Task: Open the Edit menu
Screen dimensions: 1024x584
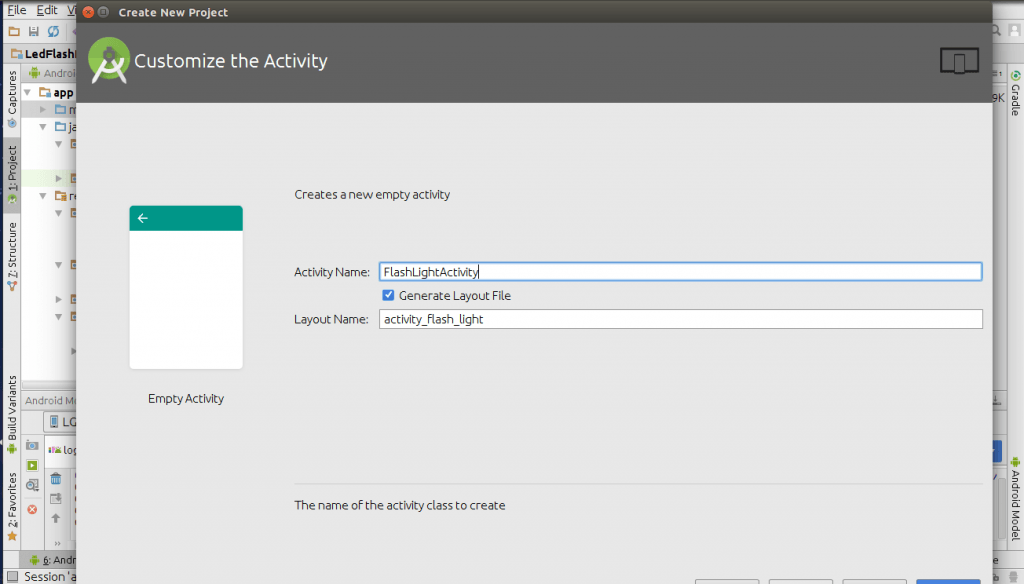Action: click(x=46, y=10)
